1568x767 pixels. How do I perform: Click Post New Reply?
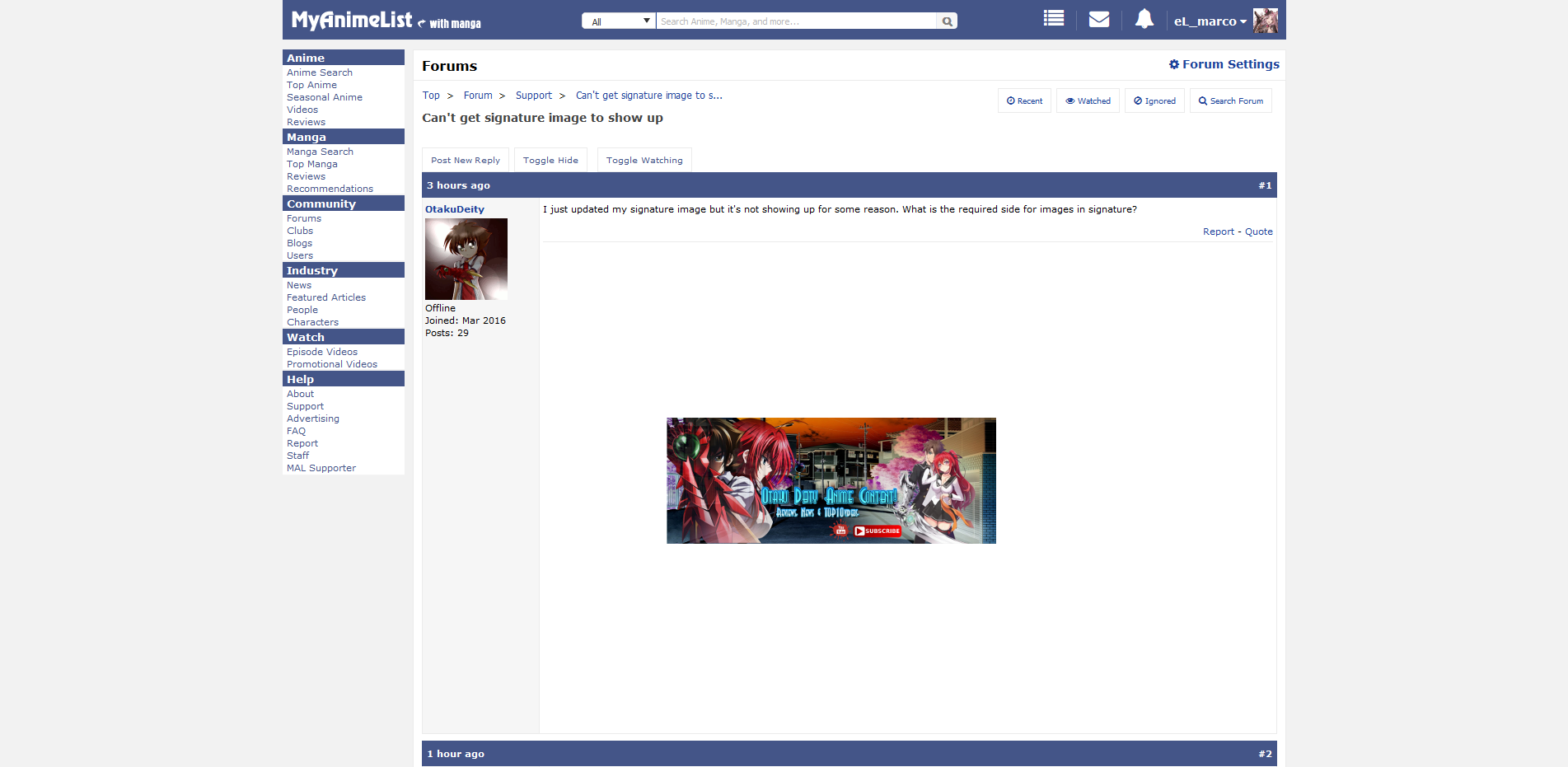tap(465, 161)
